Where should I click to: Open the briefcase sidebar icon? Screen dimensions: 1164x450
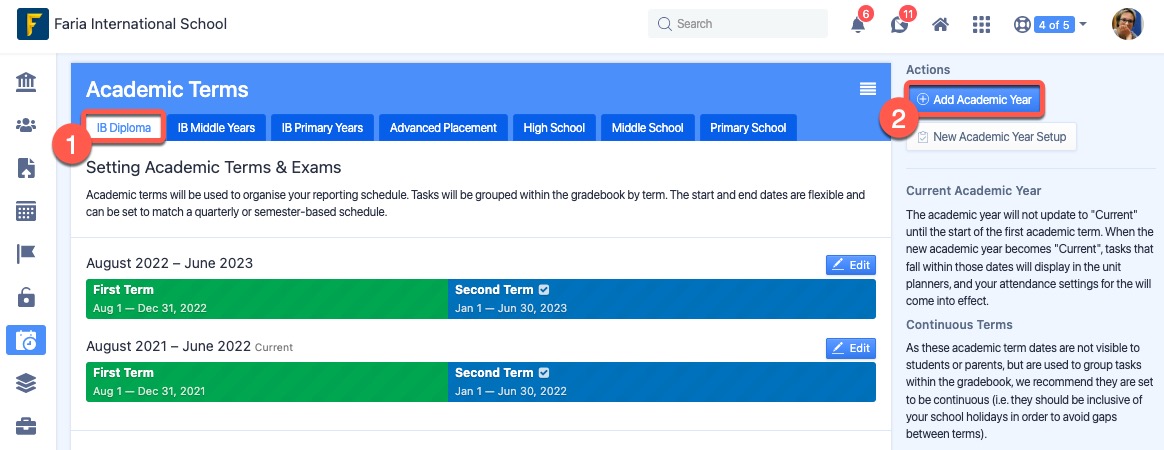click(x=26, y=426)
